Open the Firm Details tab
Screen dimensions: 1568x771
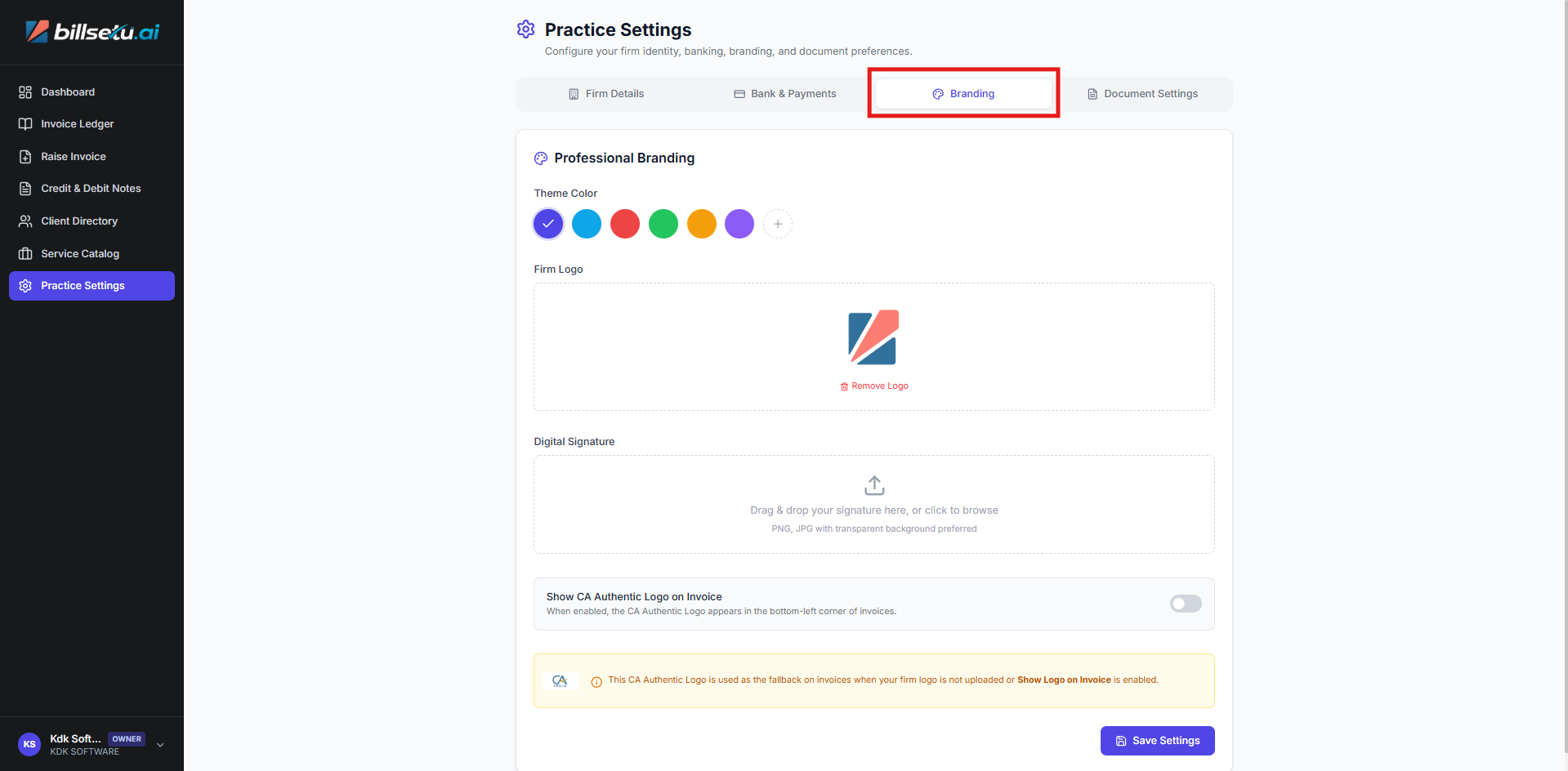pos(606,94)
